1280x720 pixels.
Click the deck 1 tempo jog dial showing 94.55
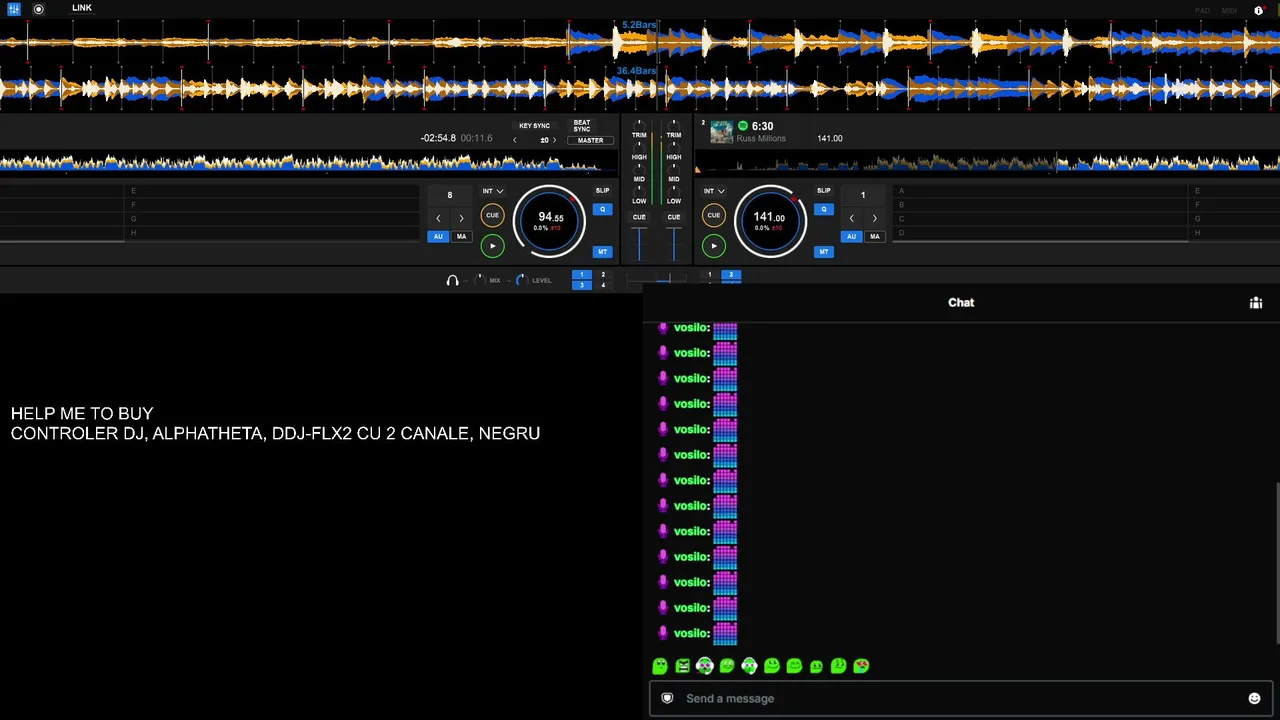[550, 220]
